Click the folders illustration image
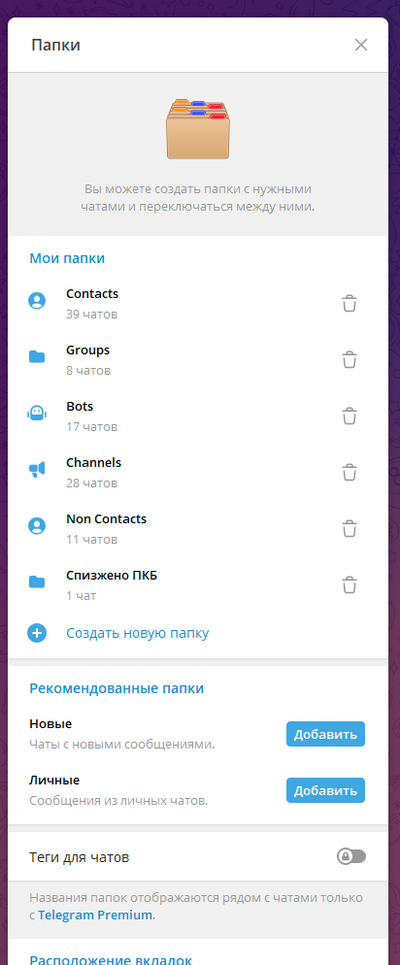This screenshot has height=965, width=400. point(198,129)
